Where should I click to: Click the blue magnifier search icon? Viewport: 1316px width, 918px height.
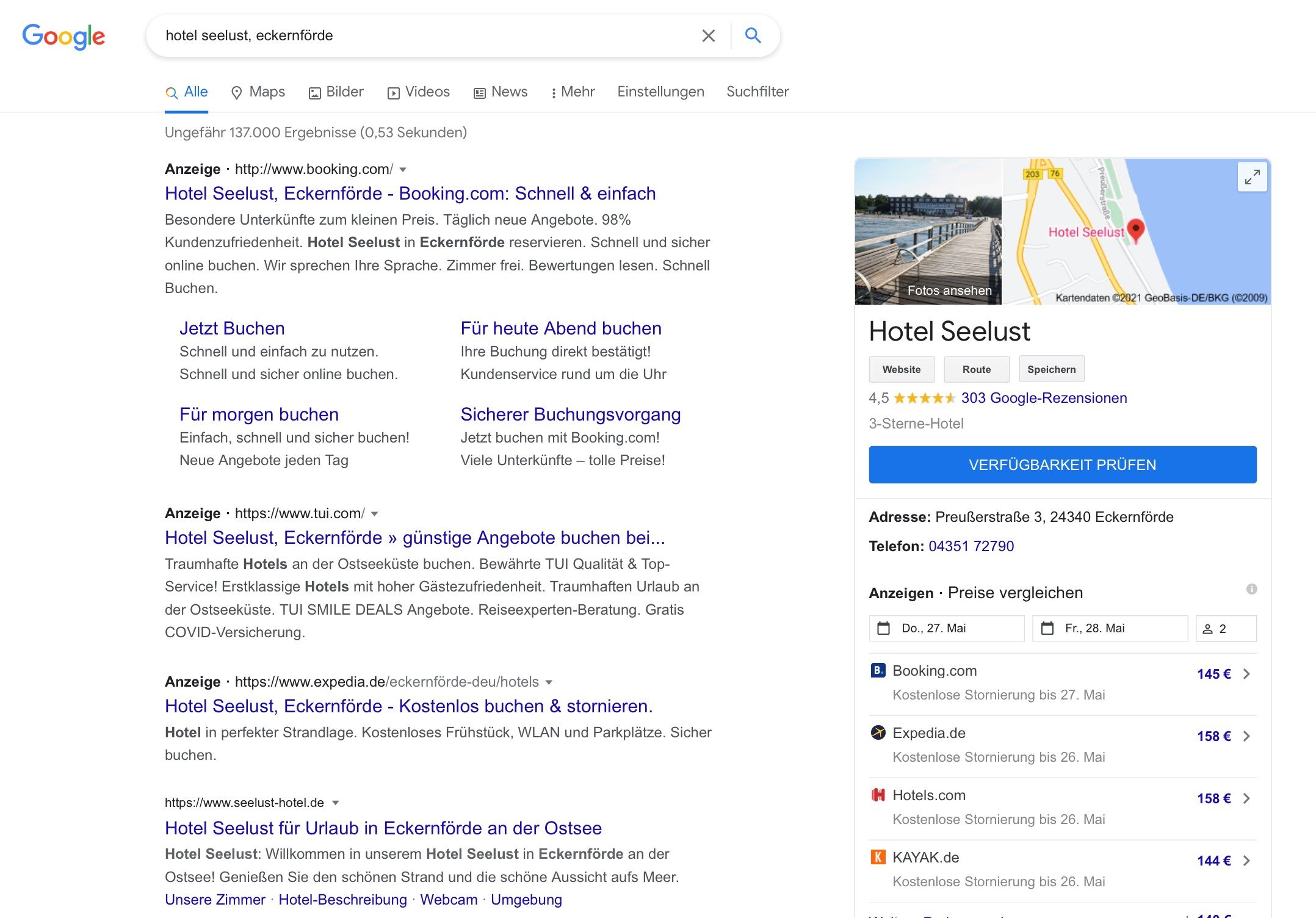click(x=753, y=36)
